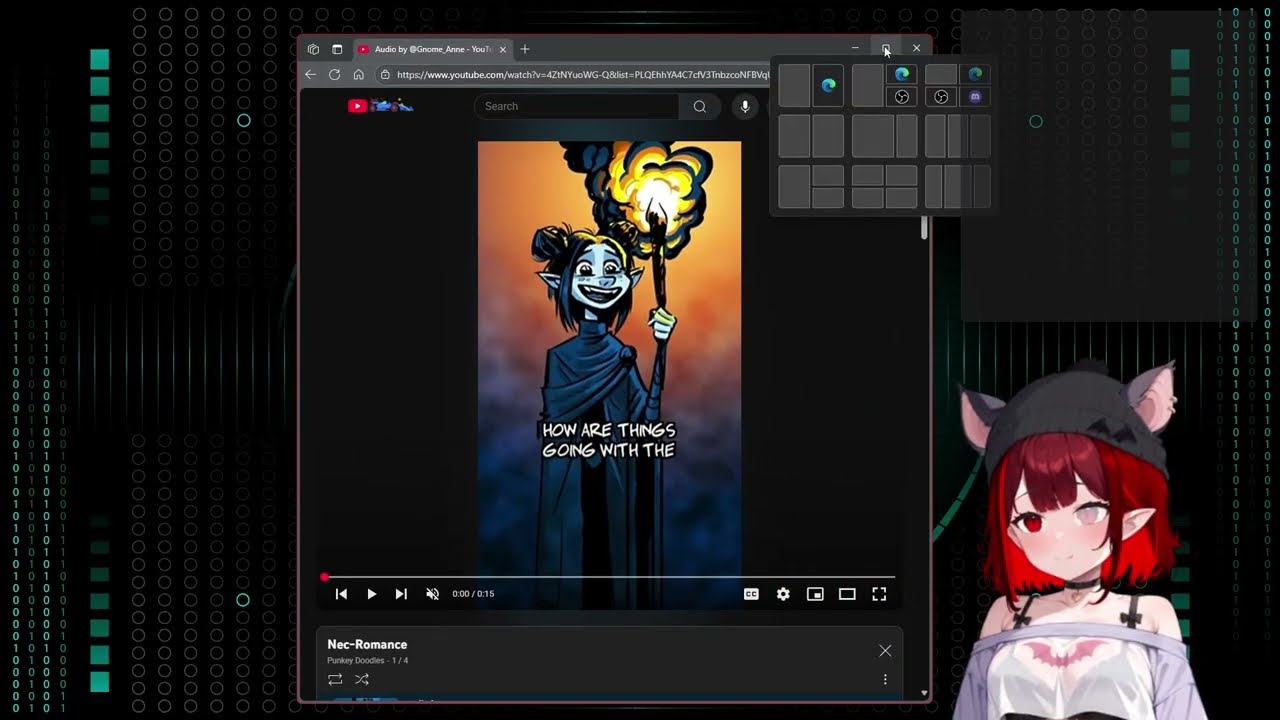The image size is (1280, 720).
Task: Click the red video progress bar
Action: click(x=609, y=577)
